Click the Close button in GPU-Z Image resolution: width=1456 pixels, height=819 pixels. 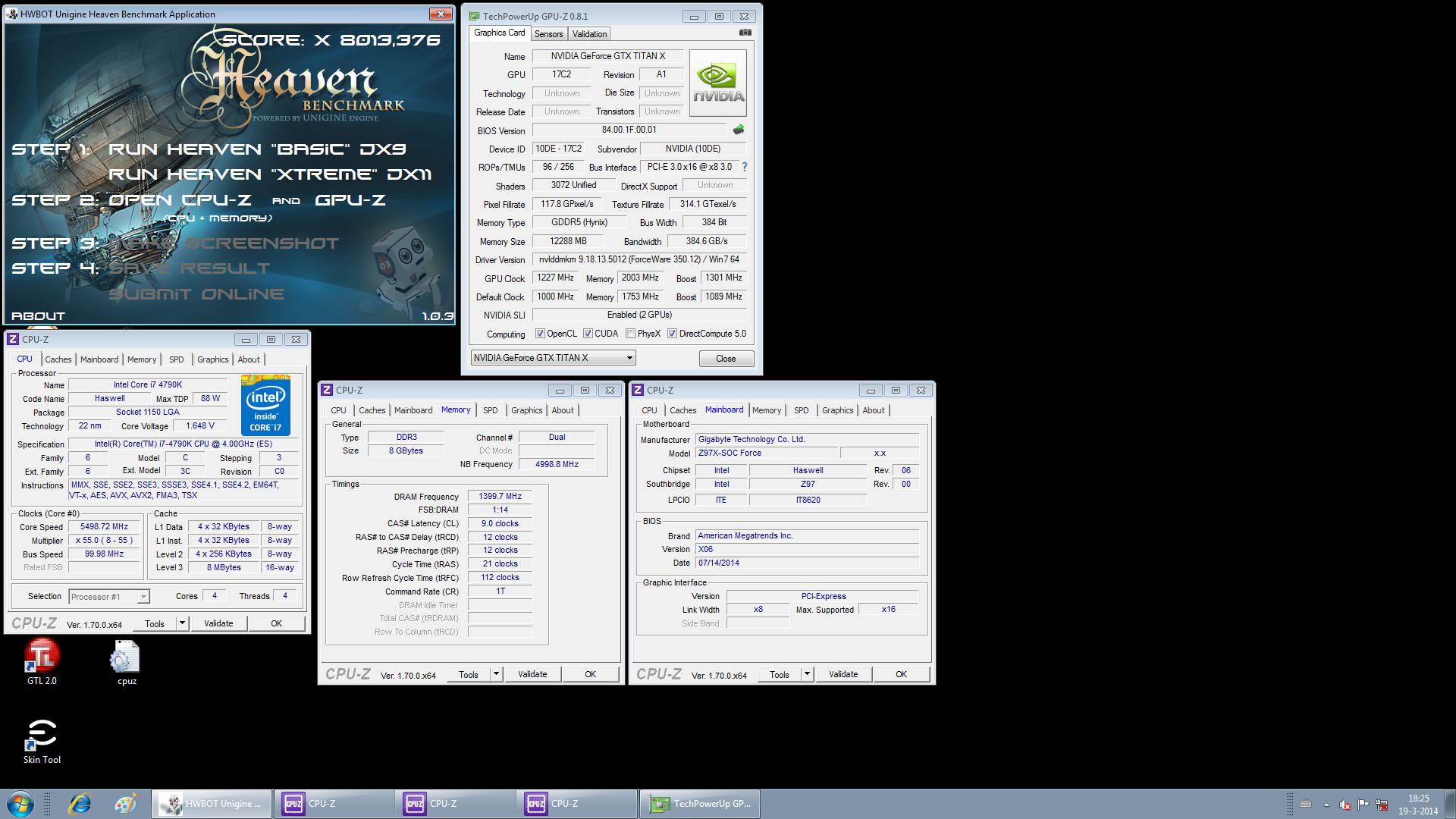tap(726, 359)
